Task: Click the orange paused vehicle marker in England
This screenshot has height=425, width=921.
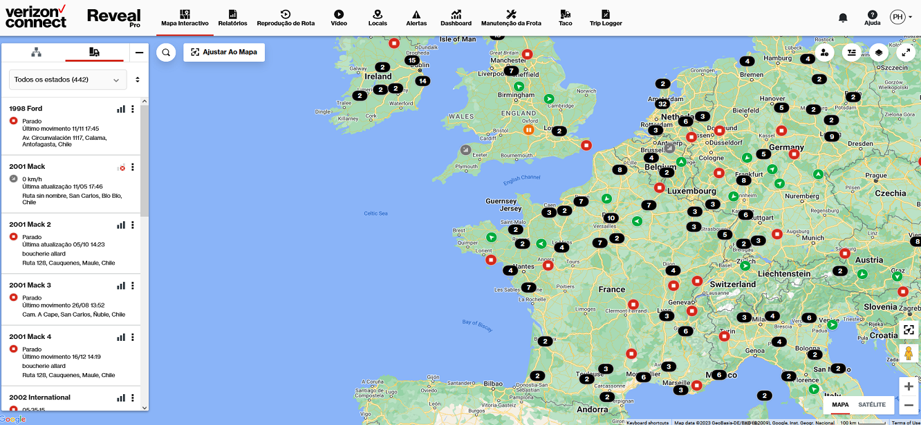Action: tap(528, 130)
